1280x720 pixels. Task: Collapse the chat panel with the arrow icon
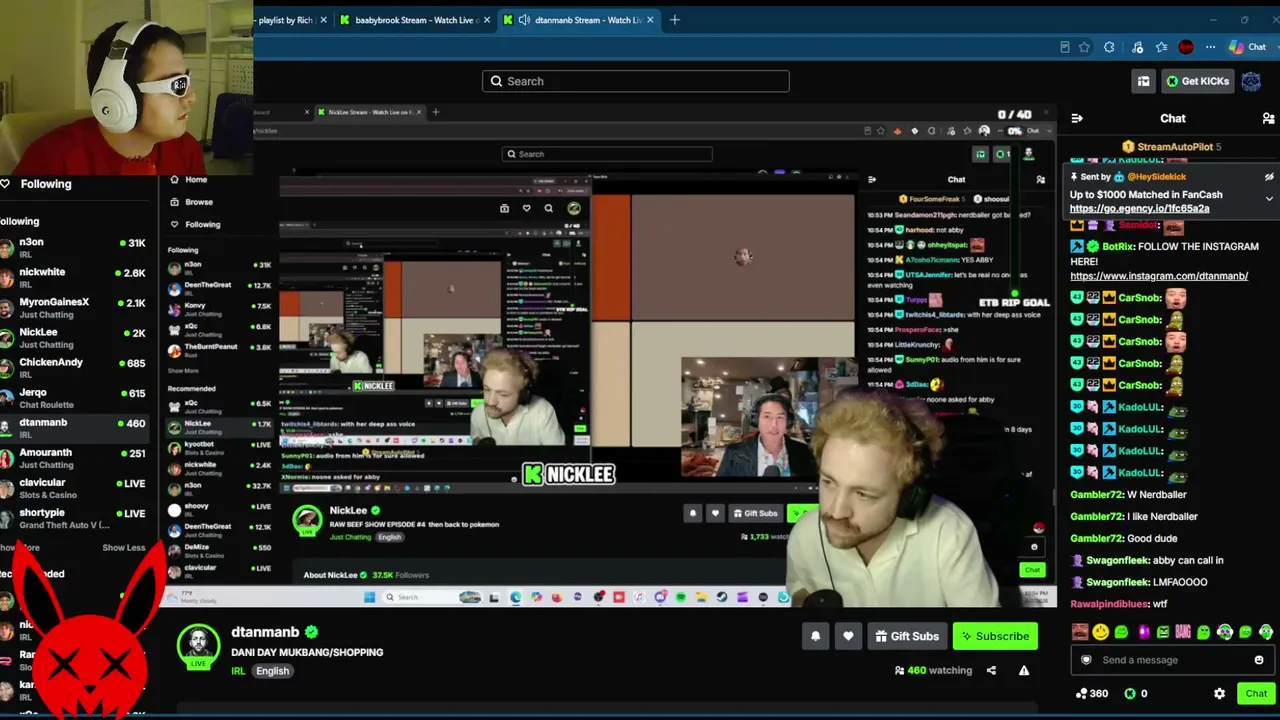(x=1077, y=118)
